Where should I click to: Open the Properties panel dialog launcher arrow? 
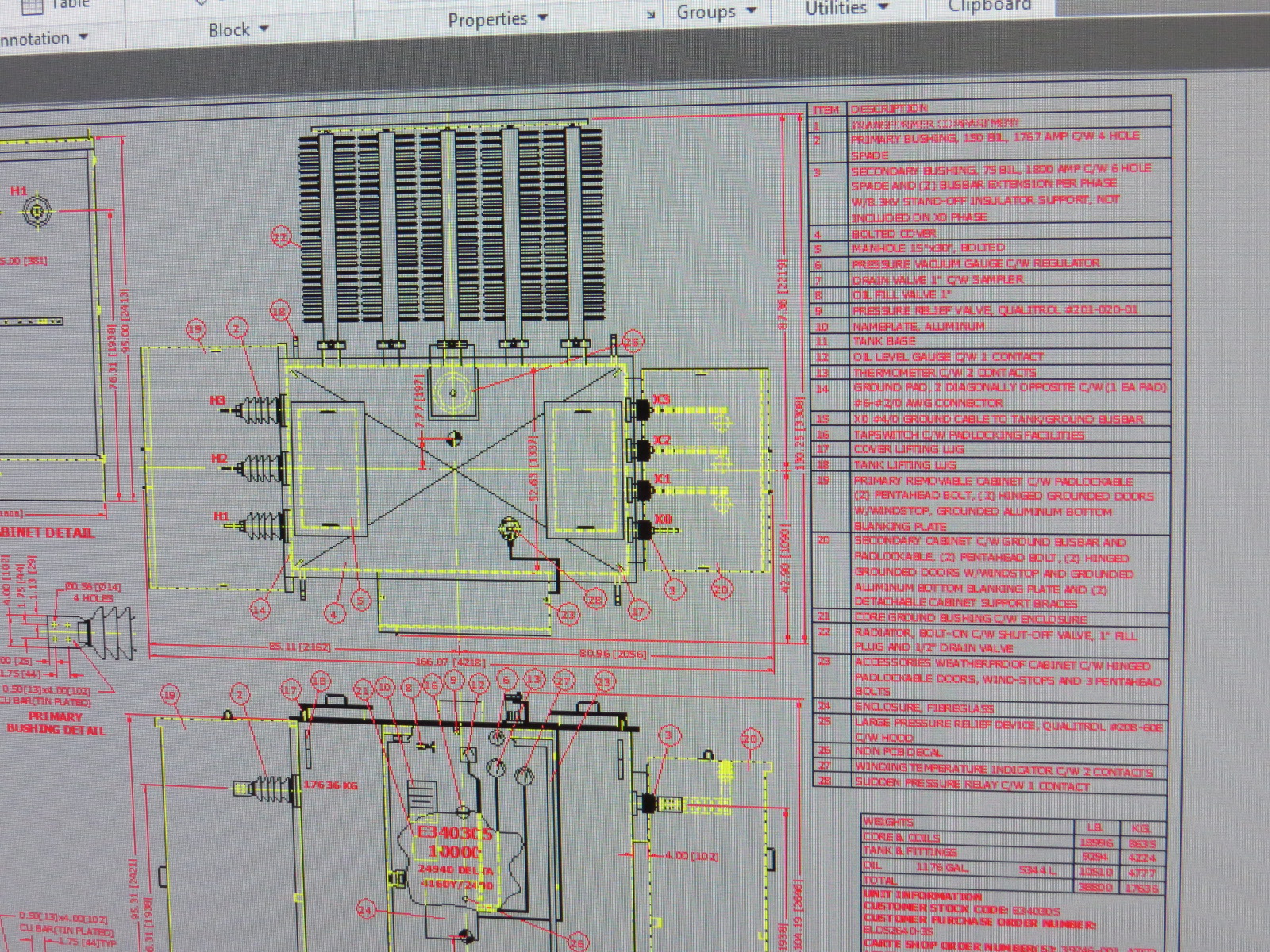pyautogui.click(x=651, y=15)
